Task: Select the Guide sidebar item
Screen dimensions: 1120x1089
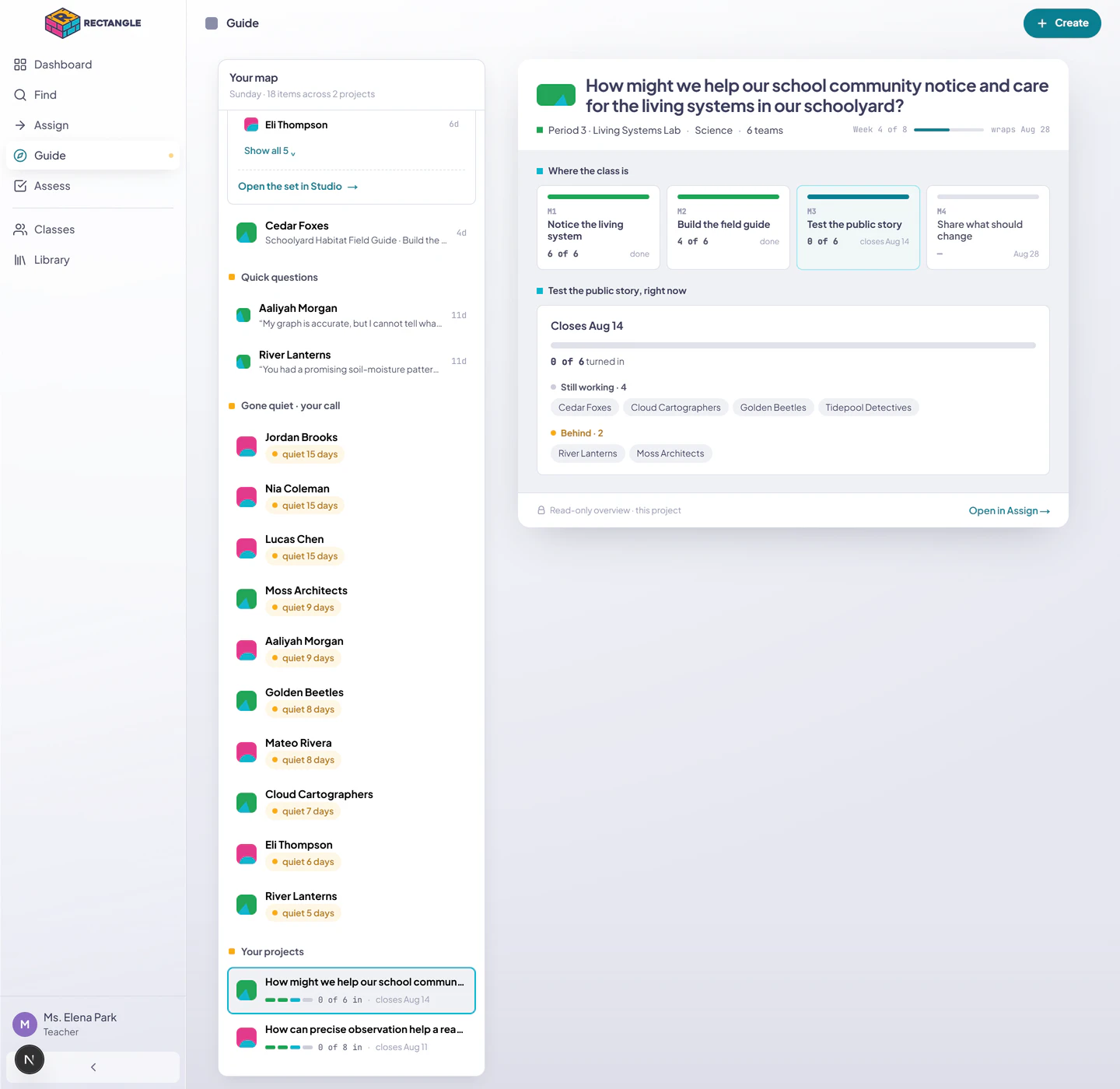Action: 93,156
